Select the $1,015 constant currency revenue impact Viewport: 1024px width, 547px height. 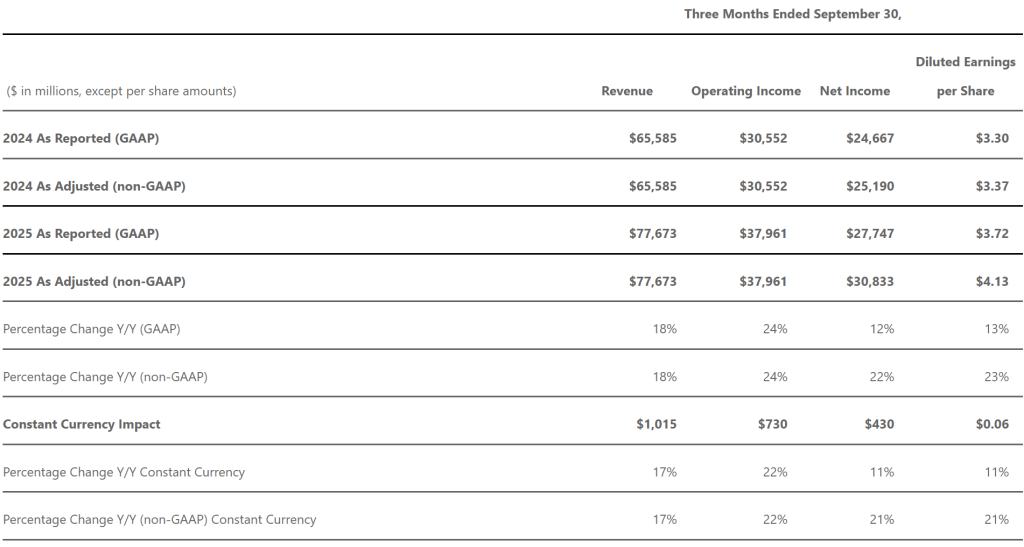pyautogui.click(x=656, y=424)
